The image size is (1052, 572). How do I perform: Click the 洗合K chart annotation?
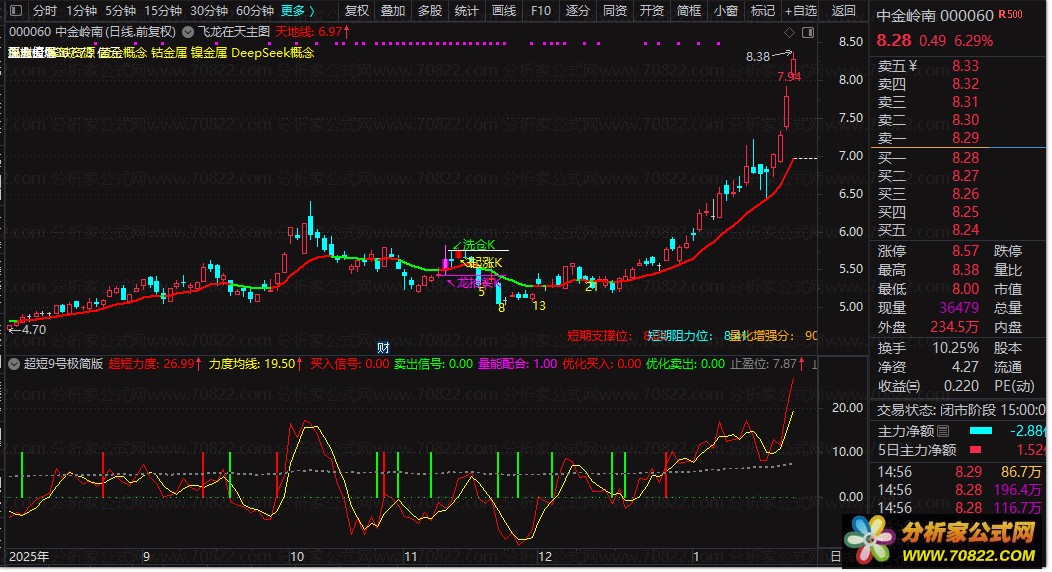[478, 245]
